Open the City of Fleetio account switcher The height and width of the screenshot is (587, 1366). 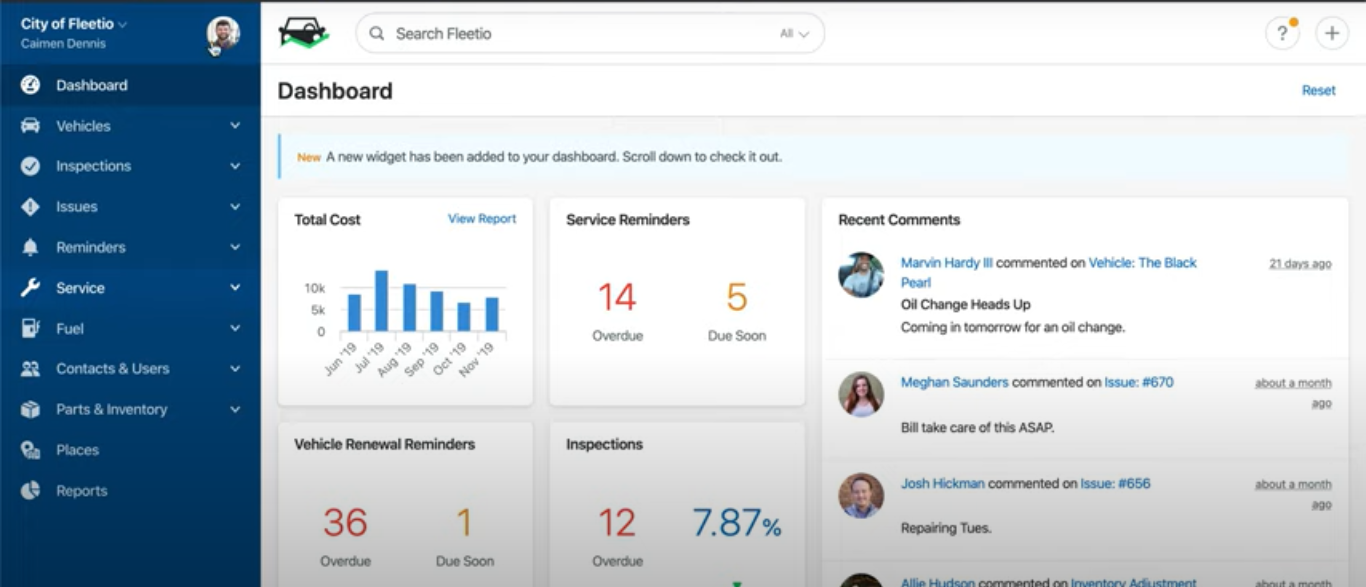point(74,24)
